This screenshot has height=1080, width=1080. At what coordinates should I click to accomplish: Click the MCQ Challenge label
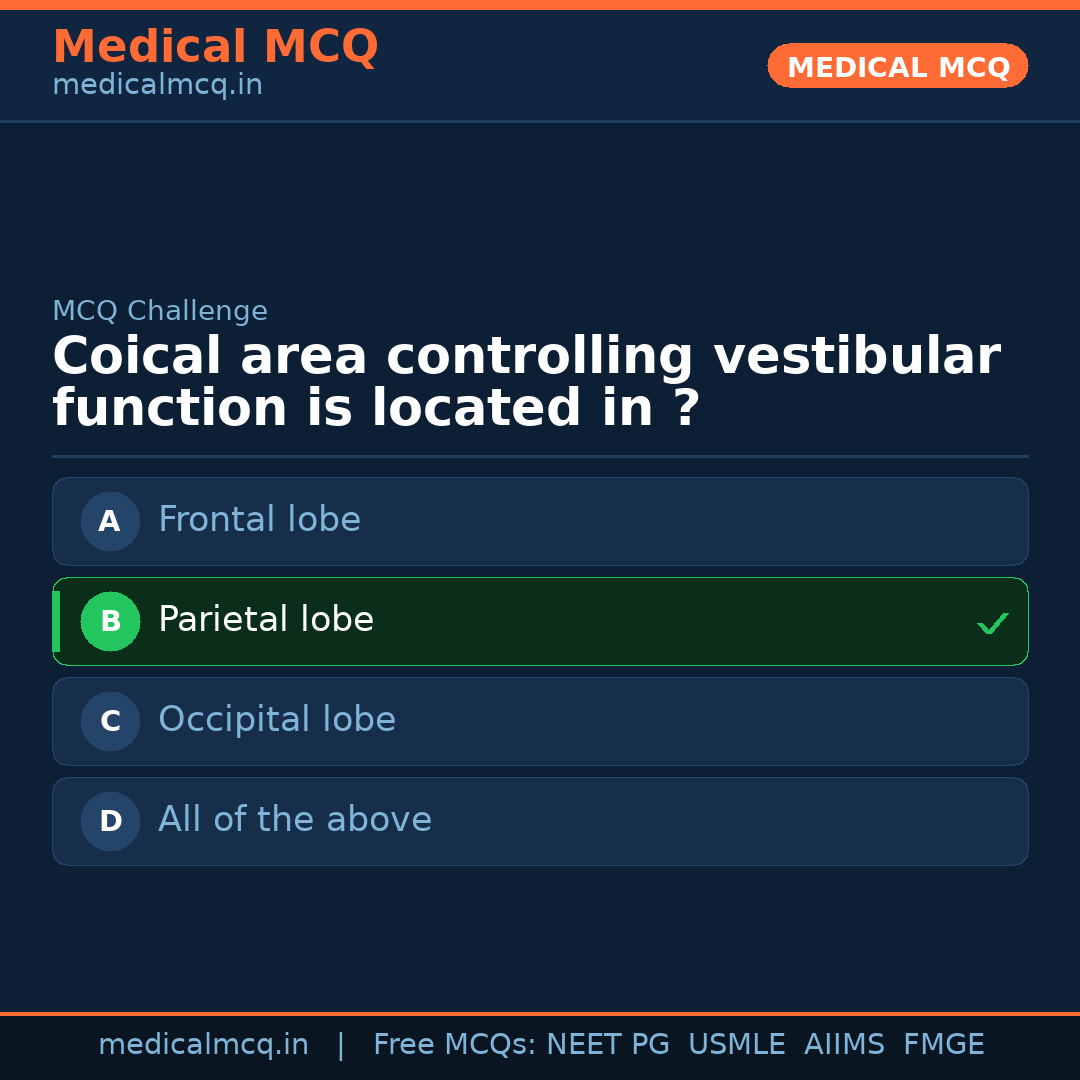coord(160,311)
